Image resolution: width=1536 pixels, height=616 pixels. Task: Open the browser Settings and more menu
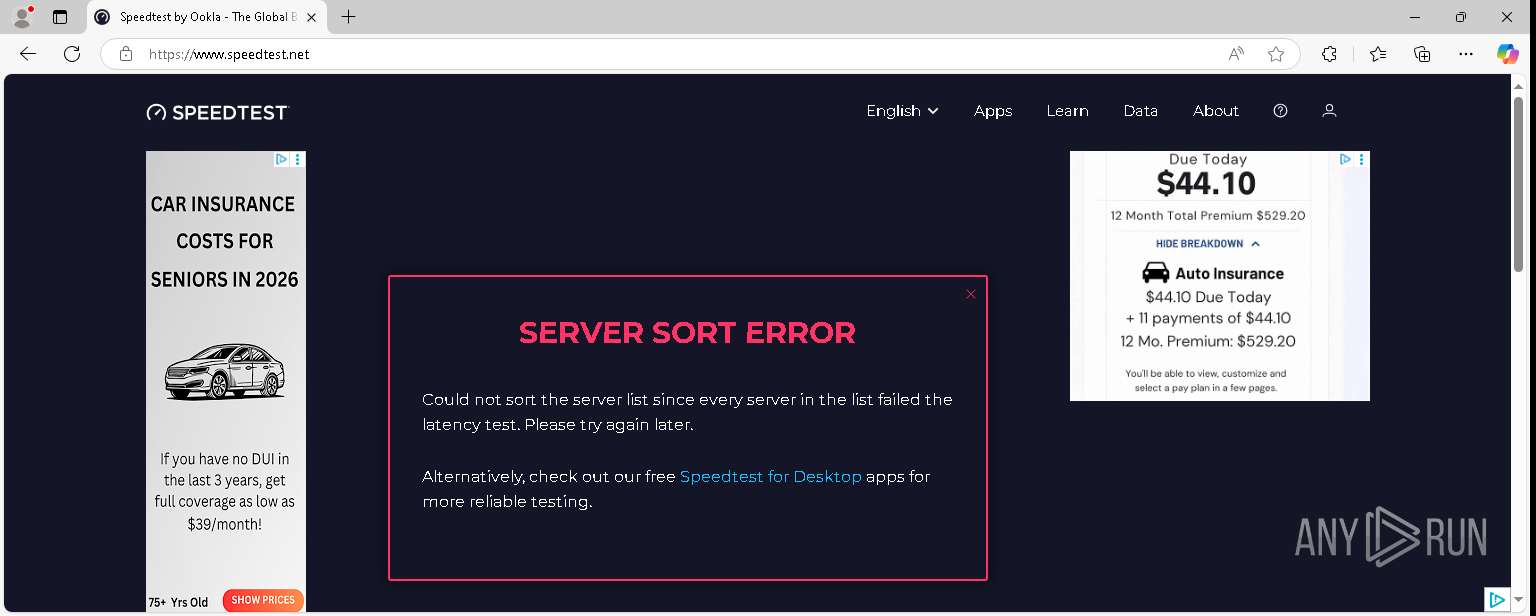(x=1466, y=54)
